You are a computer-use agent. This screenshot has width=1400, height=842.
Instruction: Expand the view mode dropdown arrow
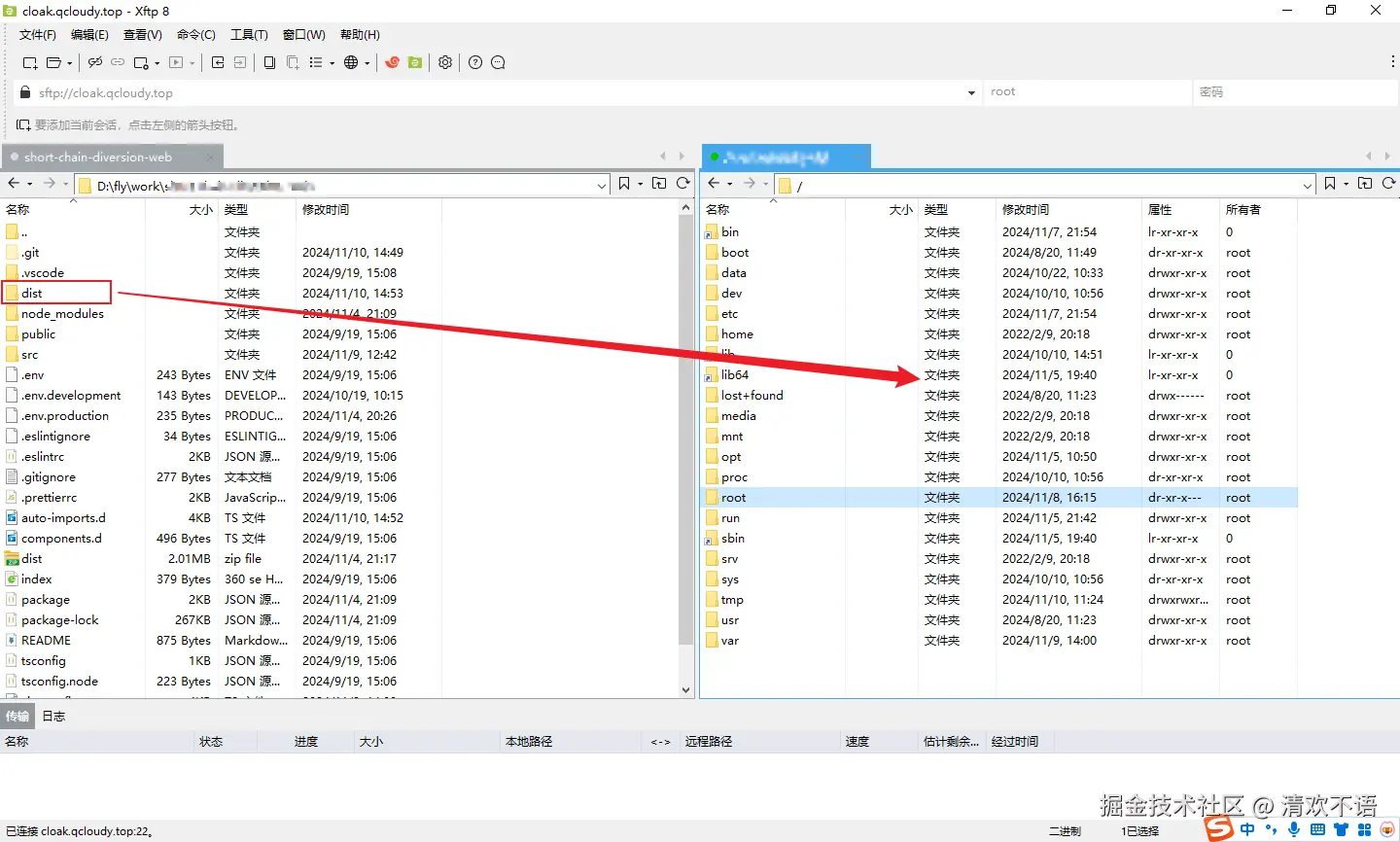[332, 63]
